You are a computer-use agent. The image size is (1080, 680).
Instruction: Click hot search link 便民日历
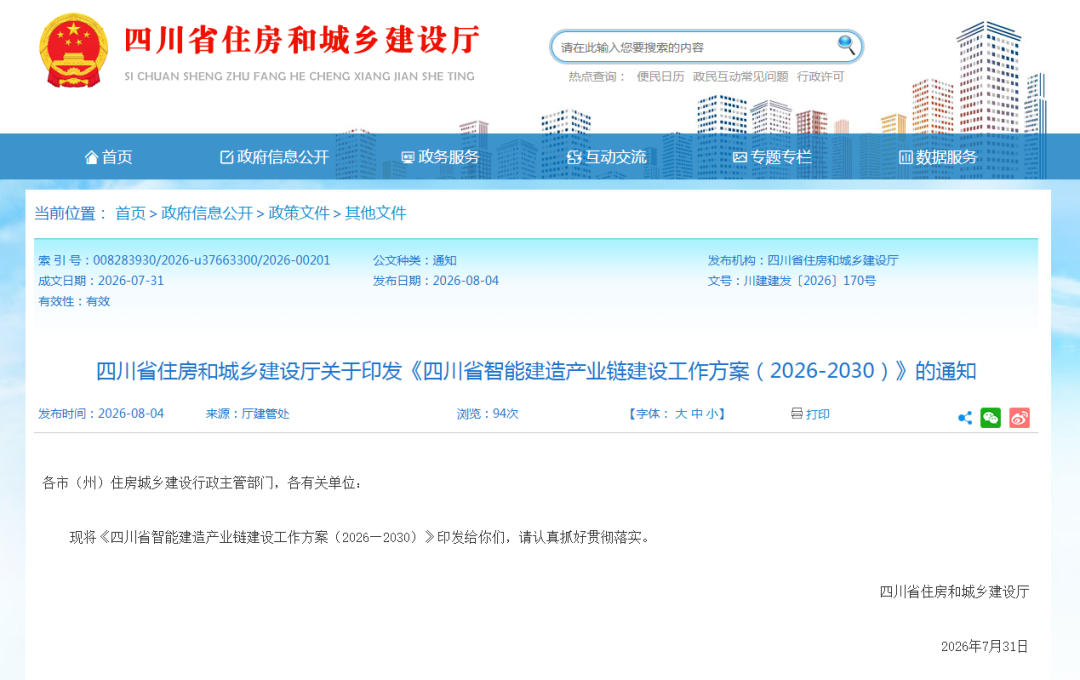click(x=661, y=76)
